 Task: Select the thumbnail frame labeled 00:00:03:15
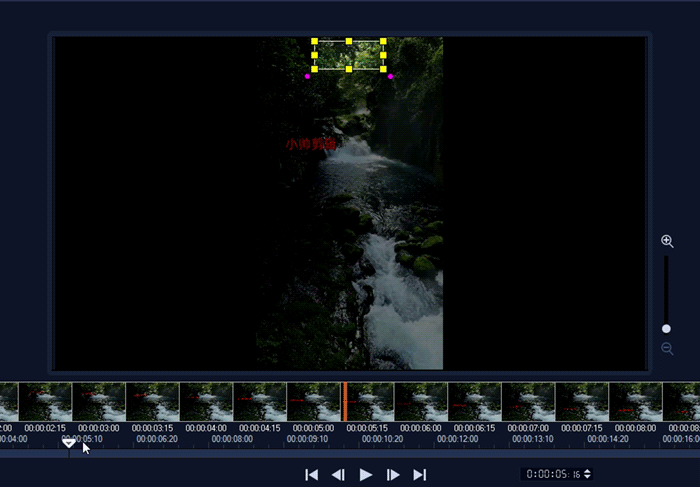coord(152,401)
